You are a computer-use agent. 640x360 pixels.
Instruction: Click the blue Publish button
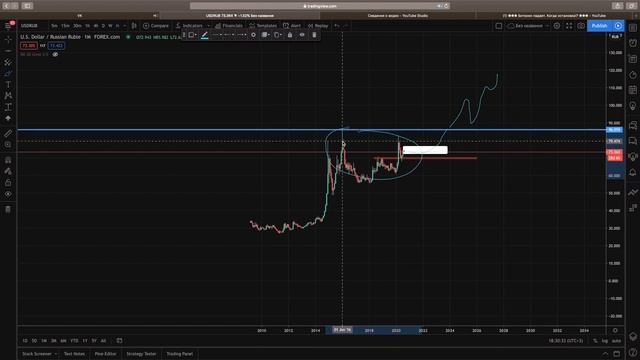pos(600,26)
